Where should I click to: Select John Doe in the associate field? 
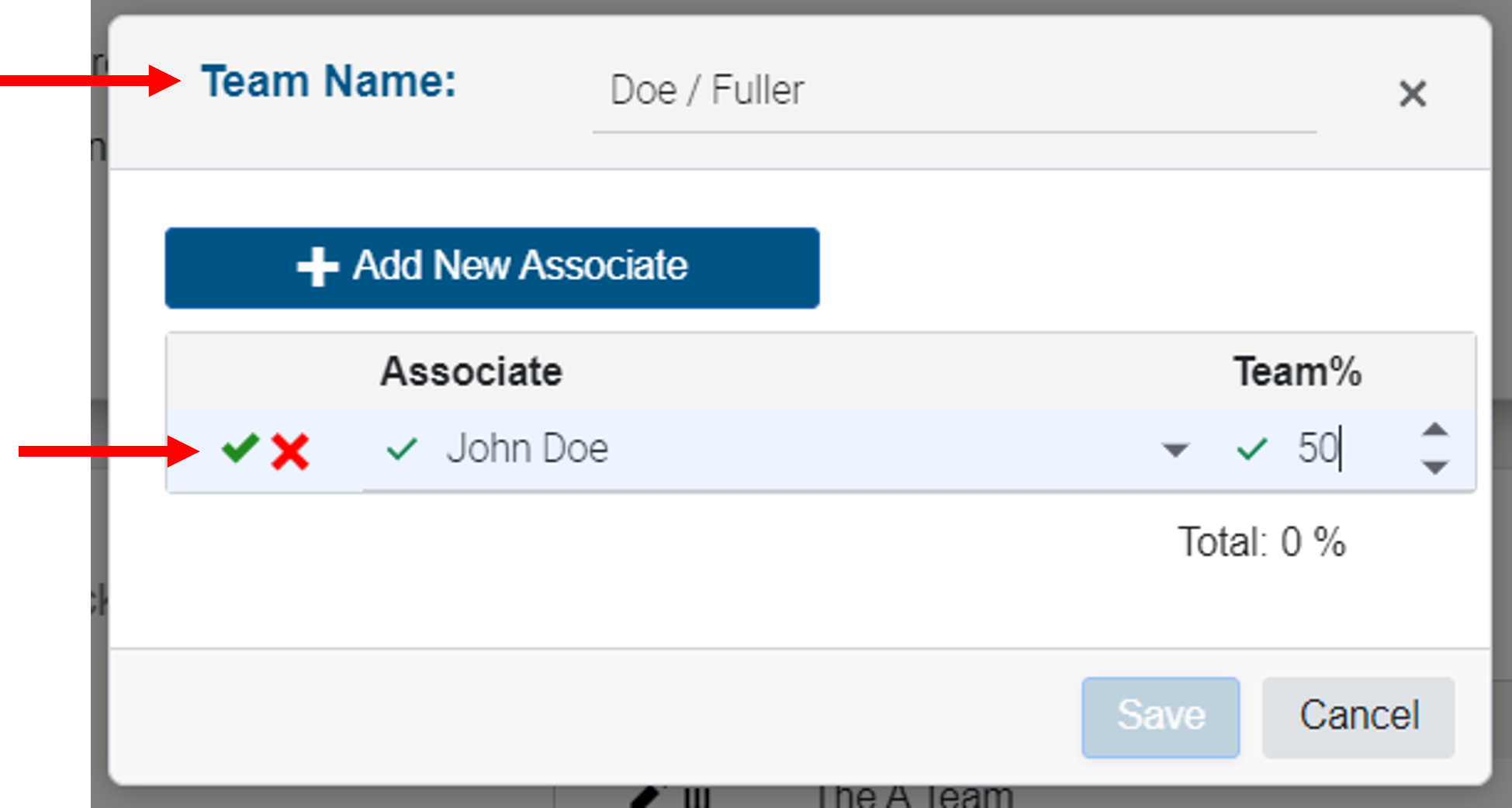[x=528, y=448]
